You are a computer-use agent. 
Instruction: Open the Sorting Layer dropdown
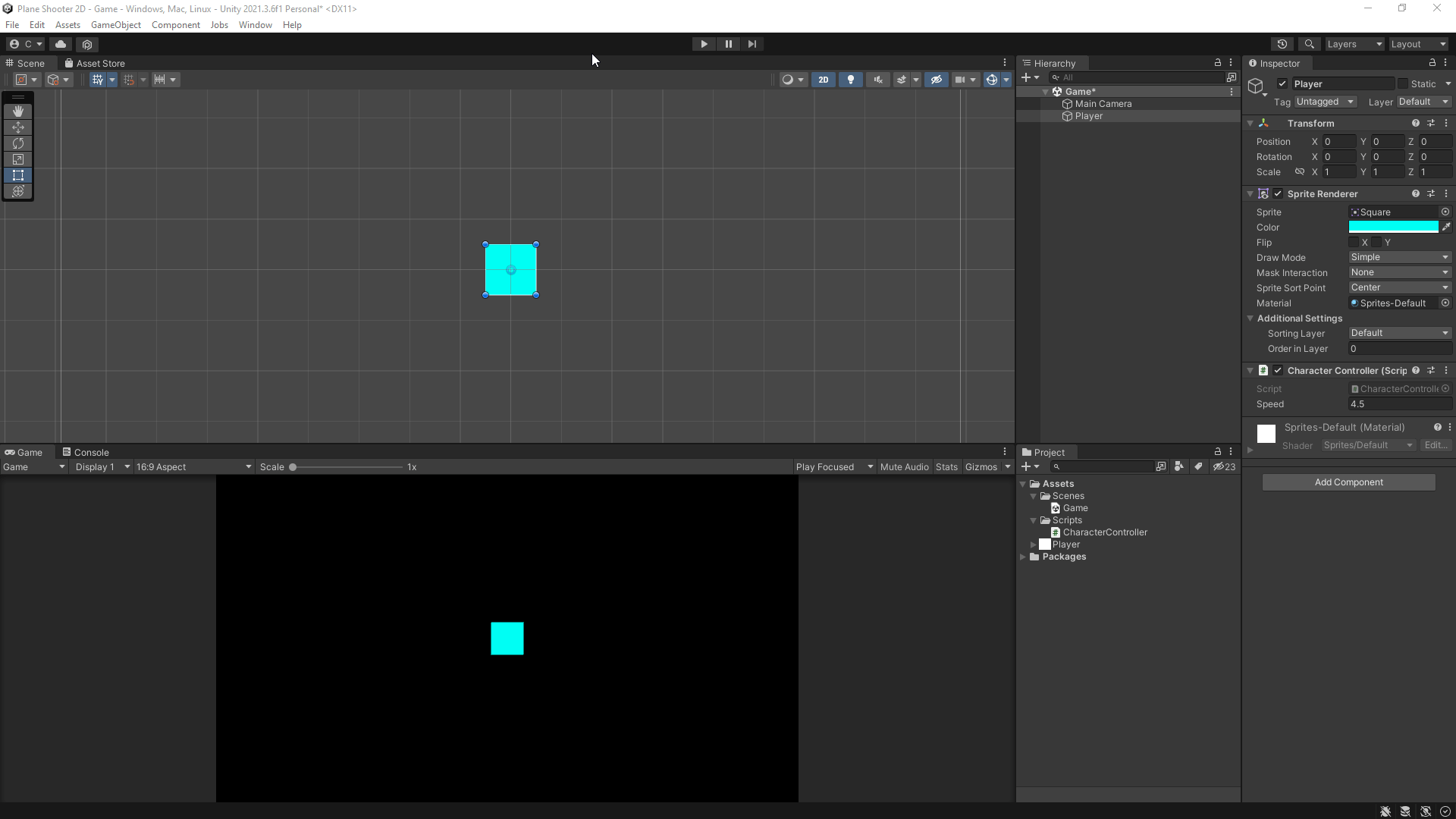click(x=1399, y=333)
